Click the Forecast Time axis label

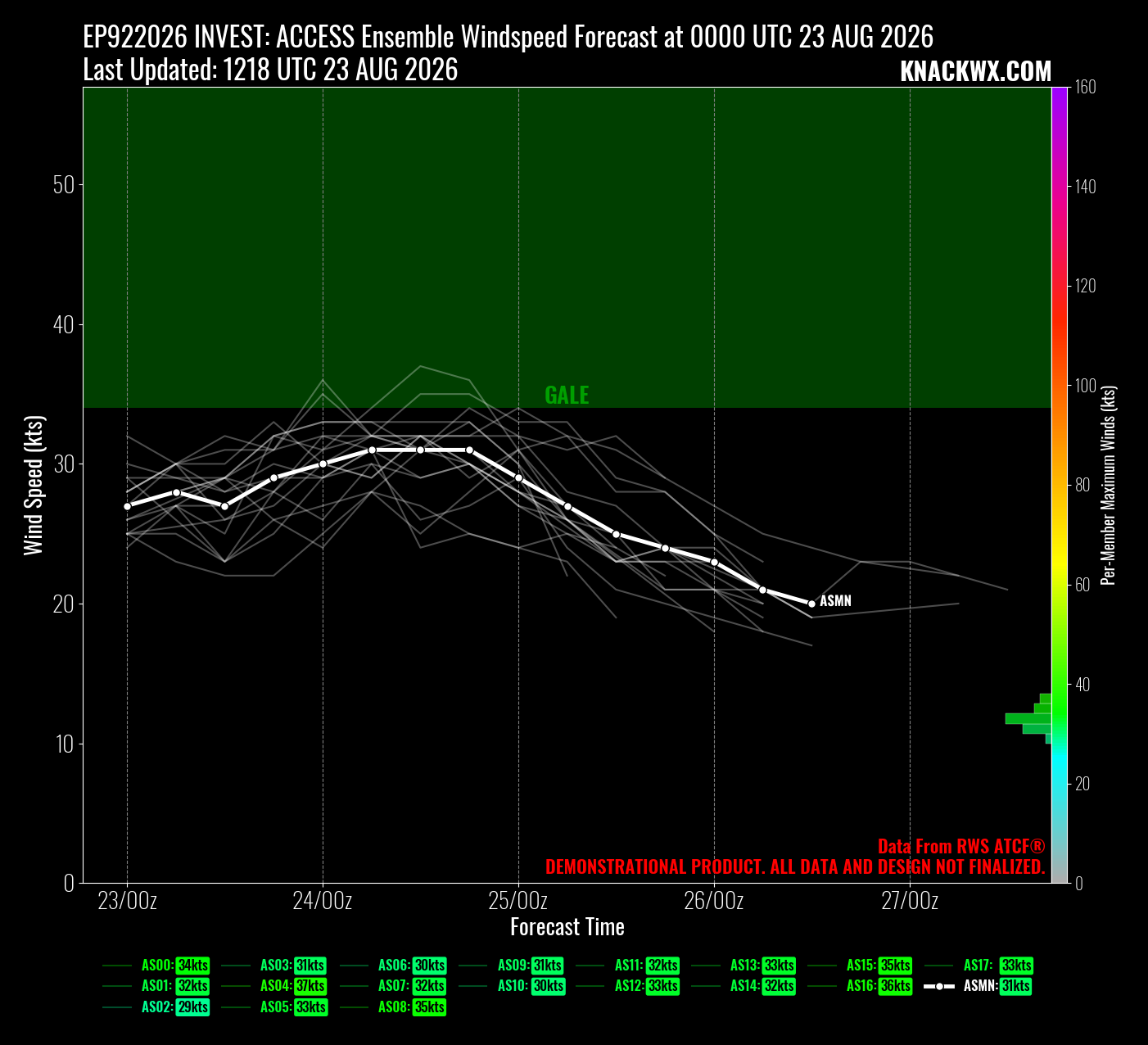(x=567, y=927)
